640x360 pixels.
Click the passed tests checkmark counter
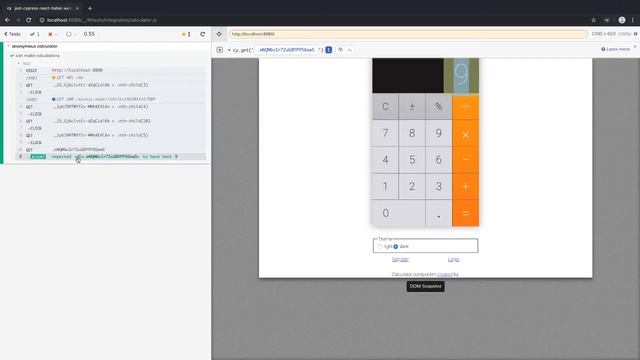click(x=35, y=34)
